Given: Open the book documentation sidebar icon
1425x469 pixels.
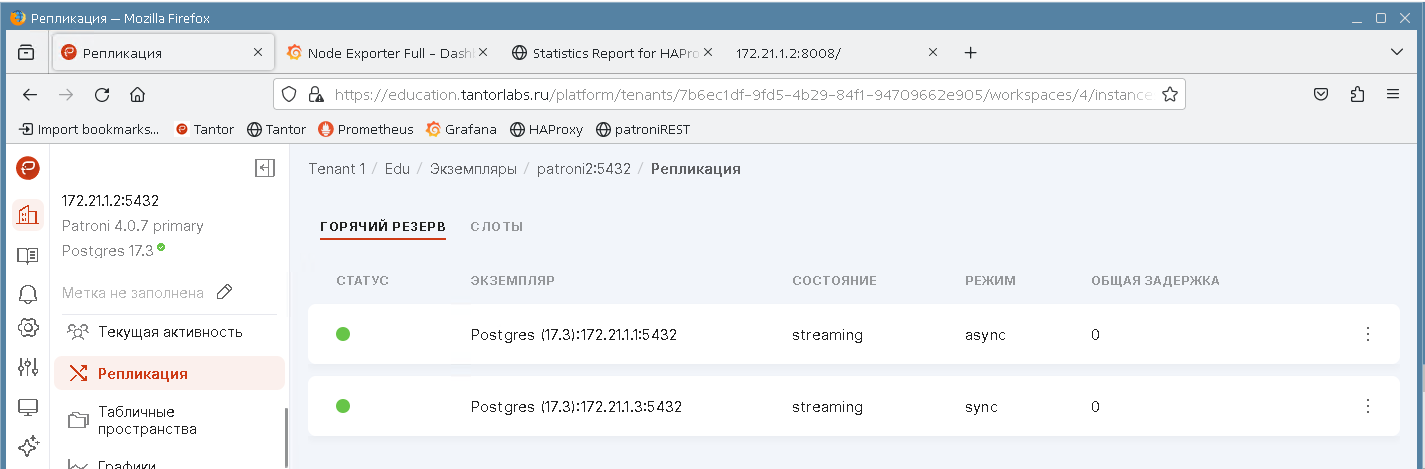Looking at the screenshot, I should pyautogui.click(x=28, y=256).
